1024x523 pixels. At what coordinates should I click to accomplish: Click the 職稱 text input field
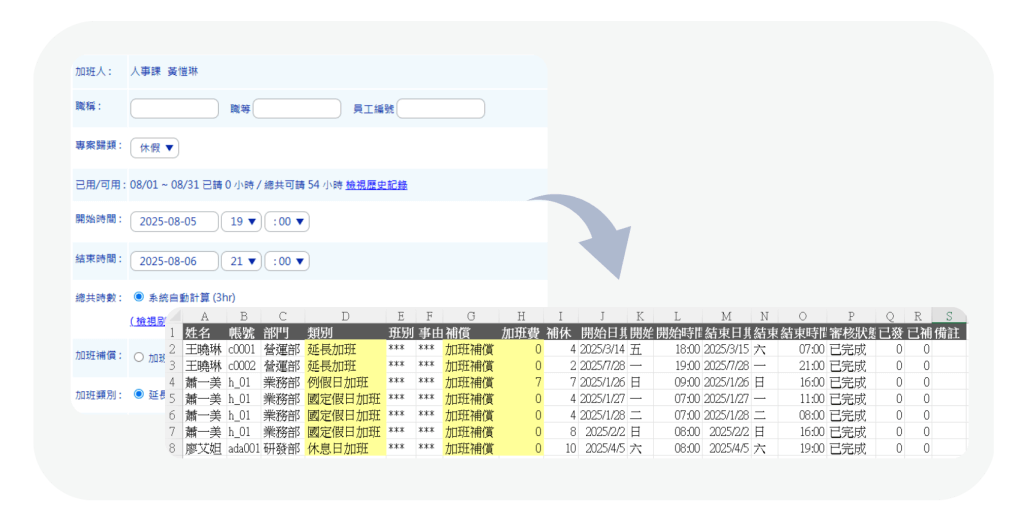click(174, 108)
